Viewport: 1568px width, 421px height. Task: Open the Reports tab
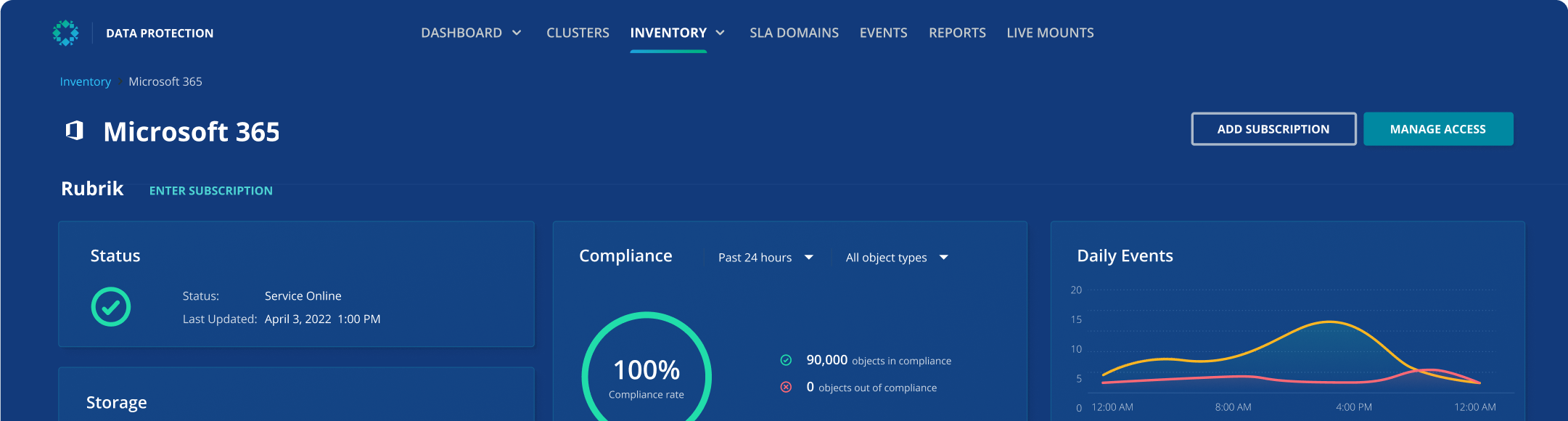click(957, 33)
